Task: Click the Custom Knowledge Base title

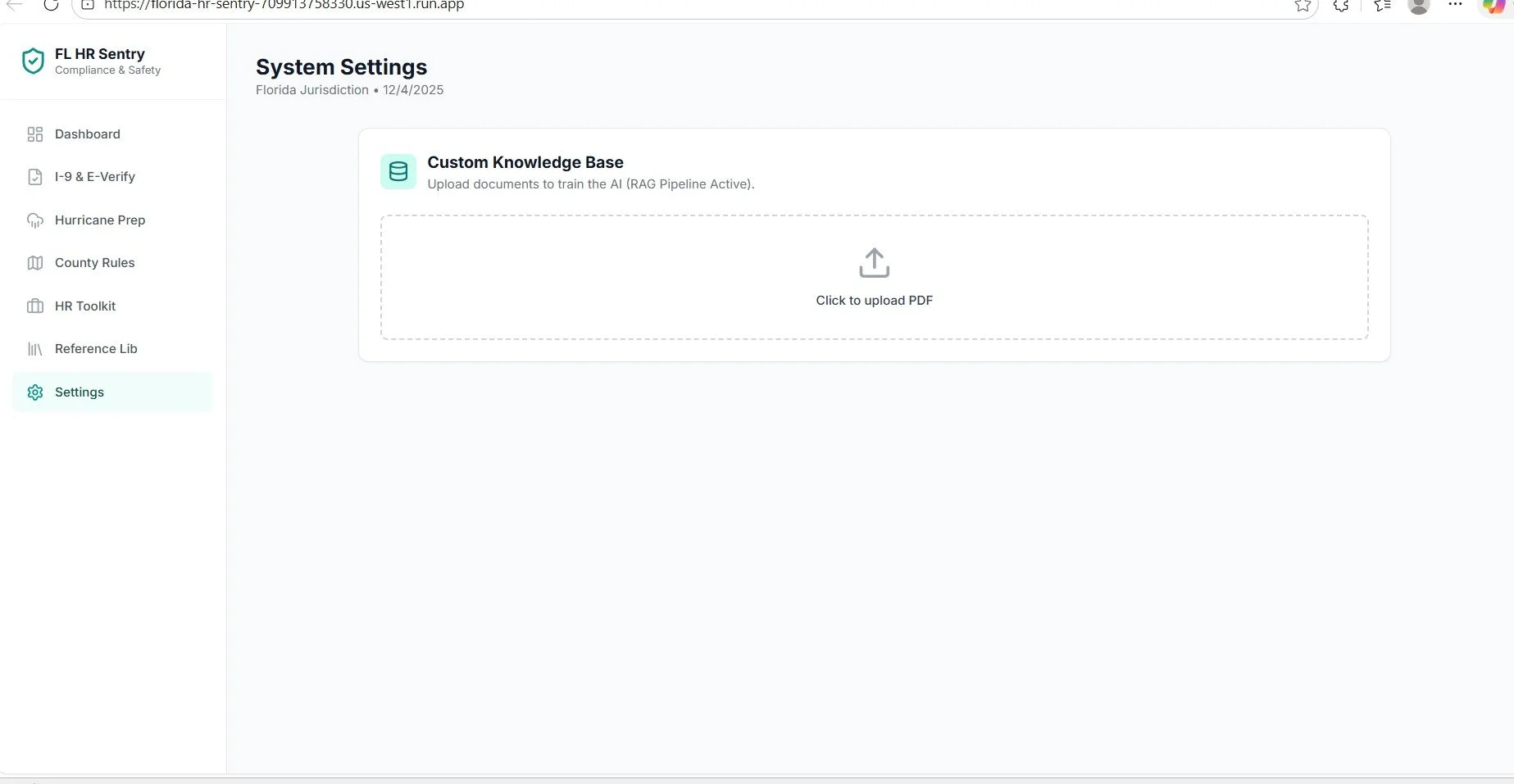Action: (525, 162)
